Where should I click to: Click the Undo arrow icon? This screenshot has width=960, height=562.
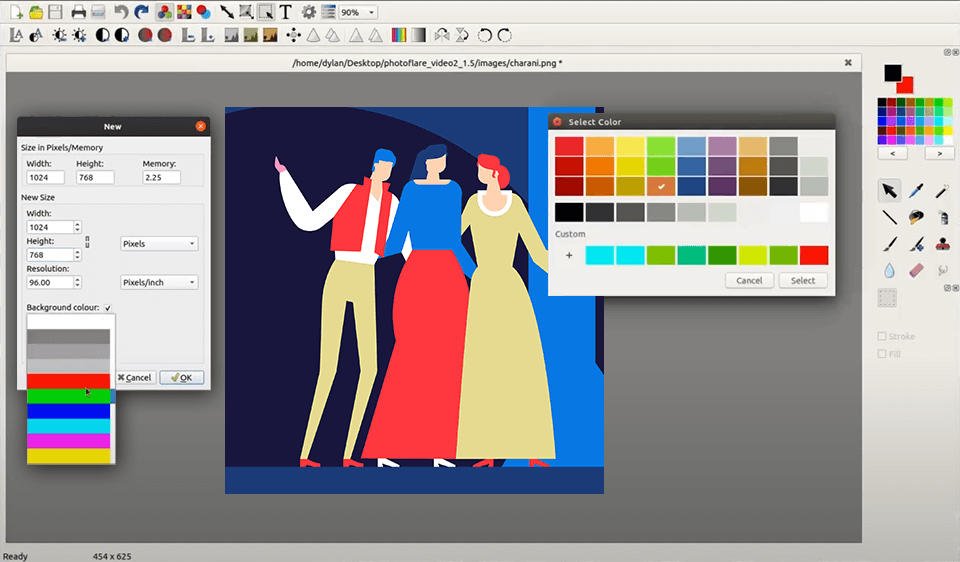121,12
